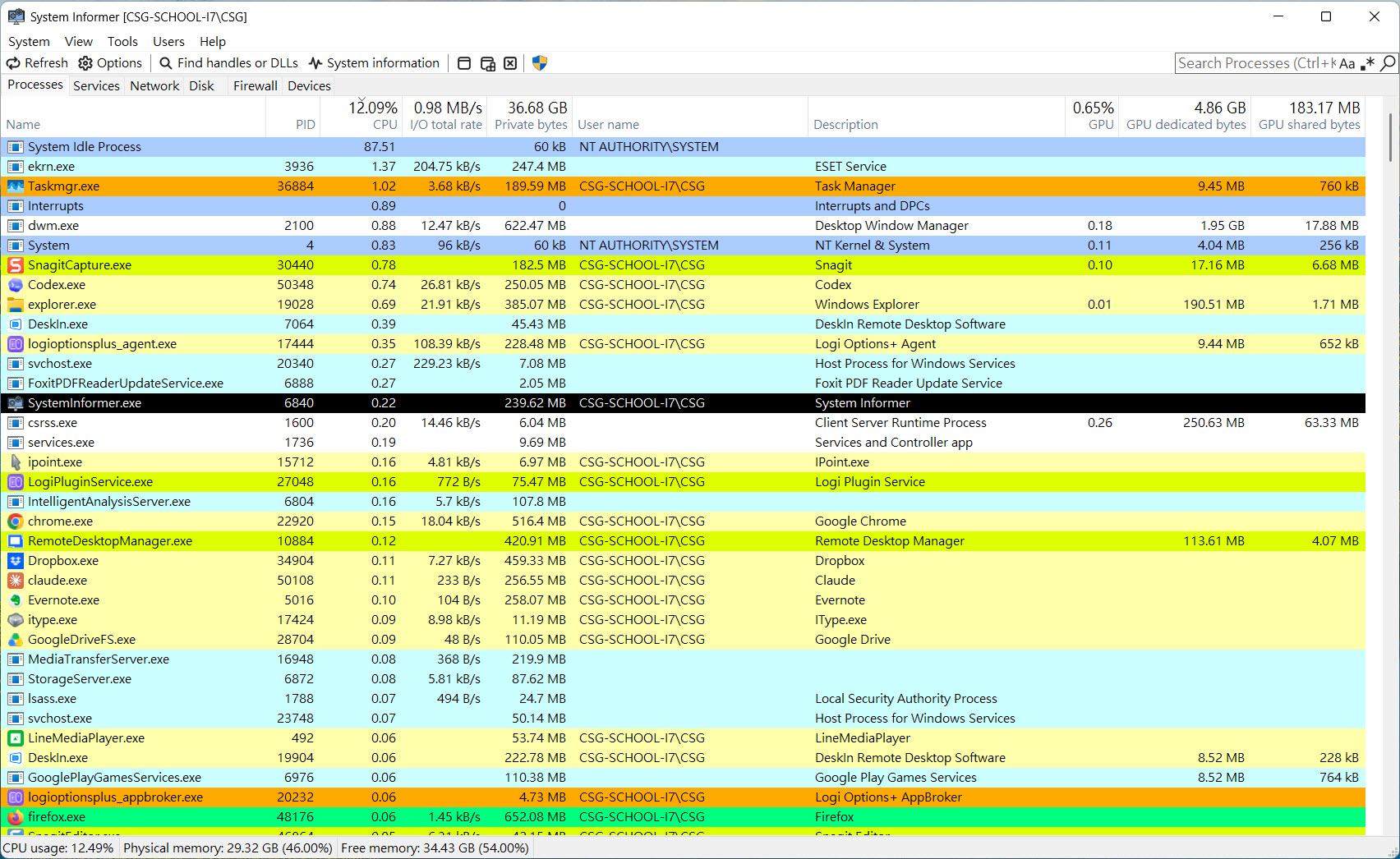Click the CPU usage status bar entry
1400x859 pixels.
(58, 848)
